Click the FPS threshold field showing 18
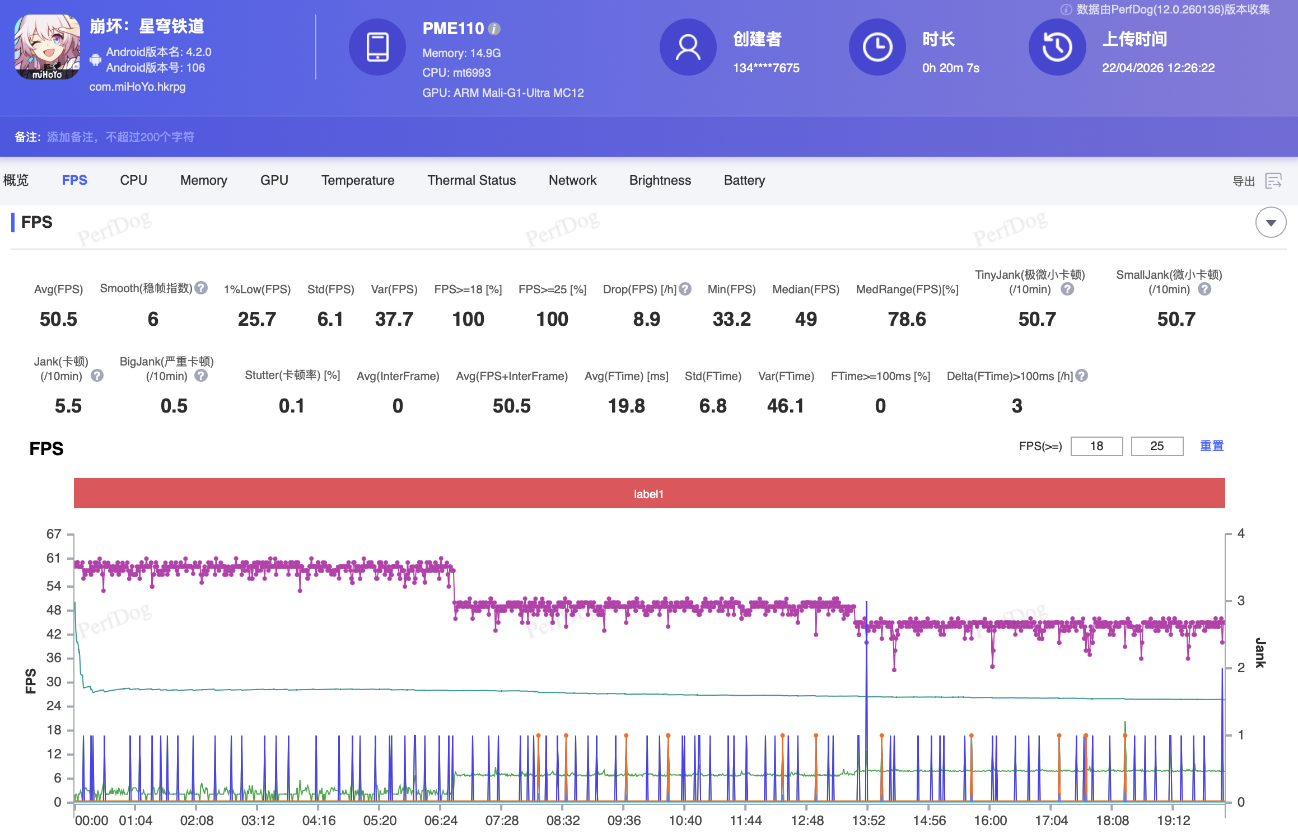 [1096, 446]
